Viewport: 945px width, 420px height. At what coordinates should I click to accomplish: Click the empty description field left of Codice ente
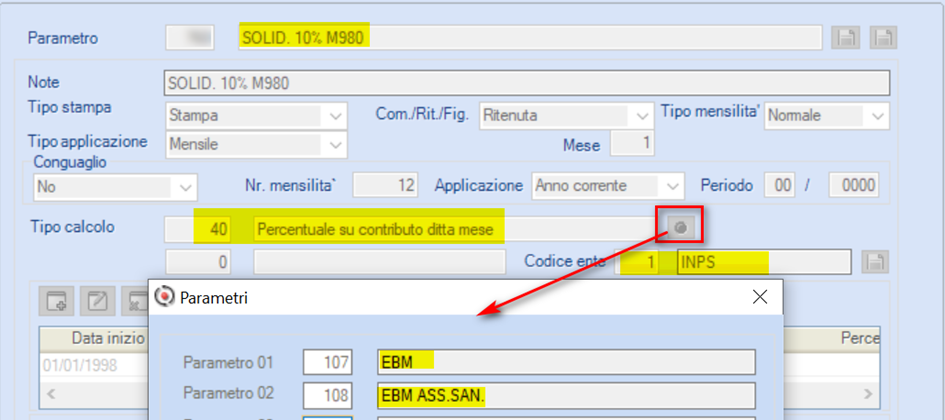(x=380, y=262)
